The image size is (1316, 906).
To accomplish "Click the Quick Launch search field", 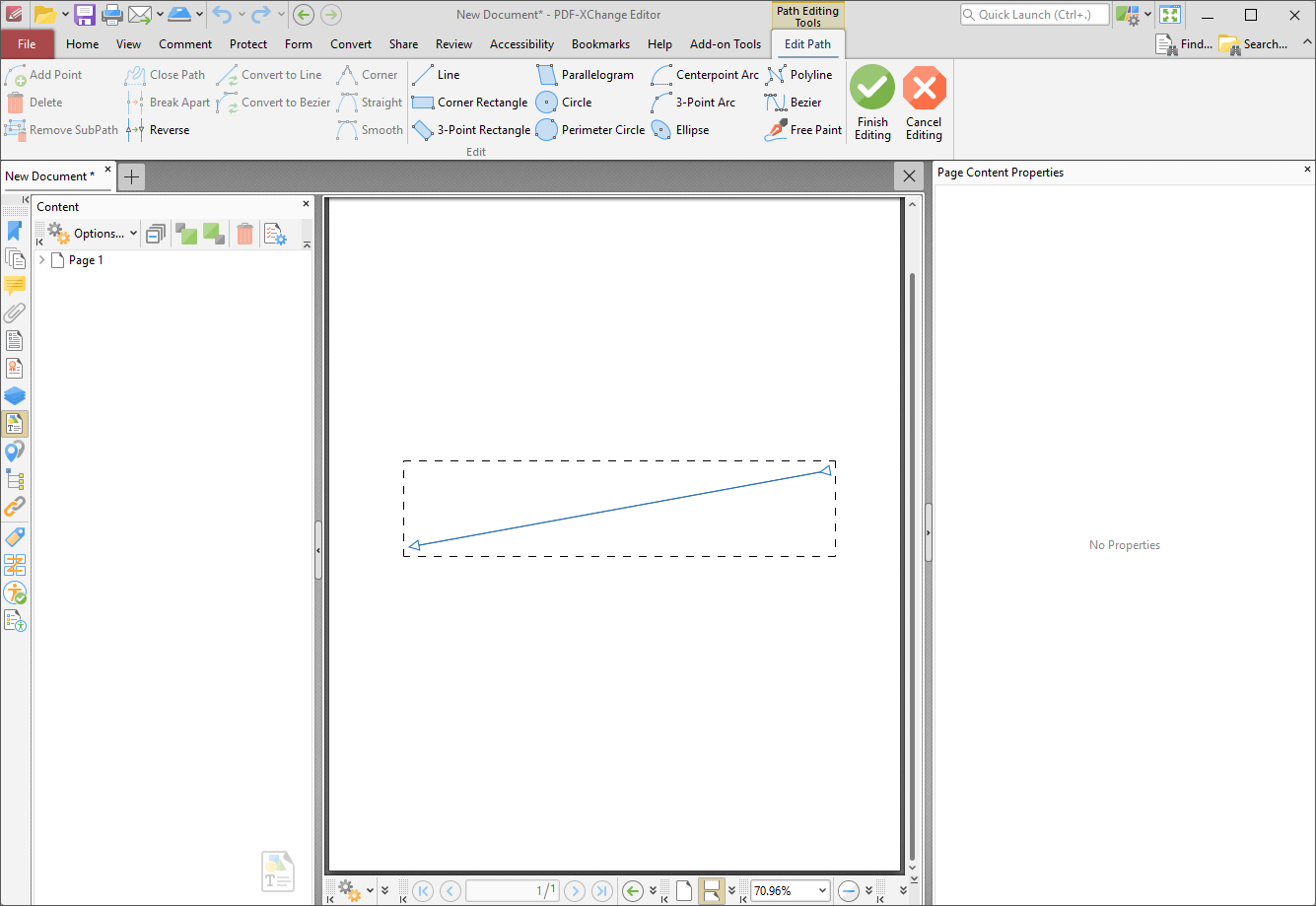I will [x=1034, y=15].
